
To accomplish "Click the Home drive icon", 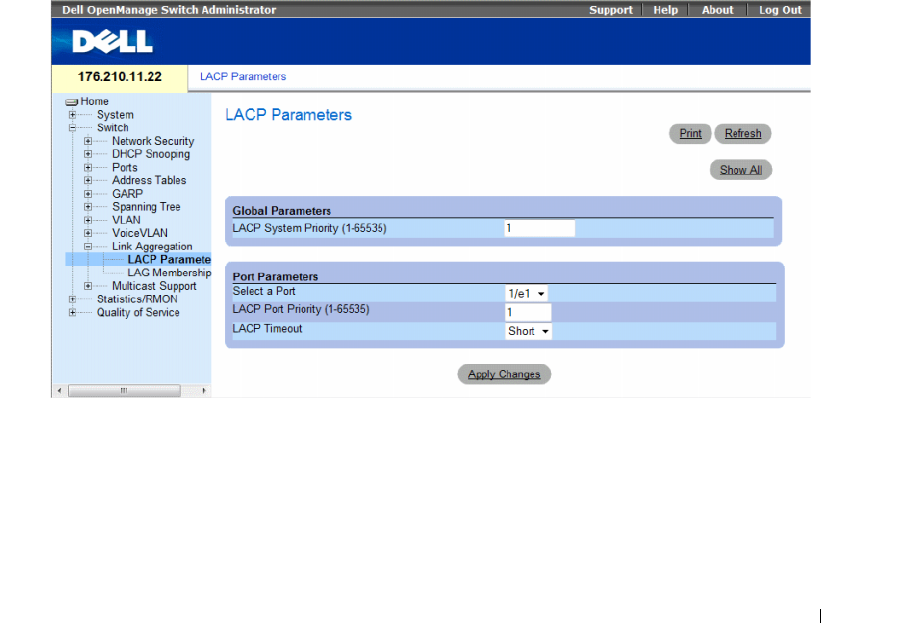I will [72, 102].
